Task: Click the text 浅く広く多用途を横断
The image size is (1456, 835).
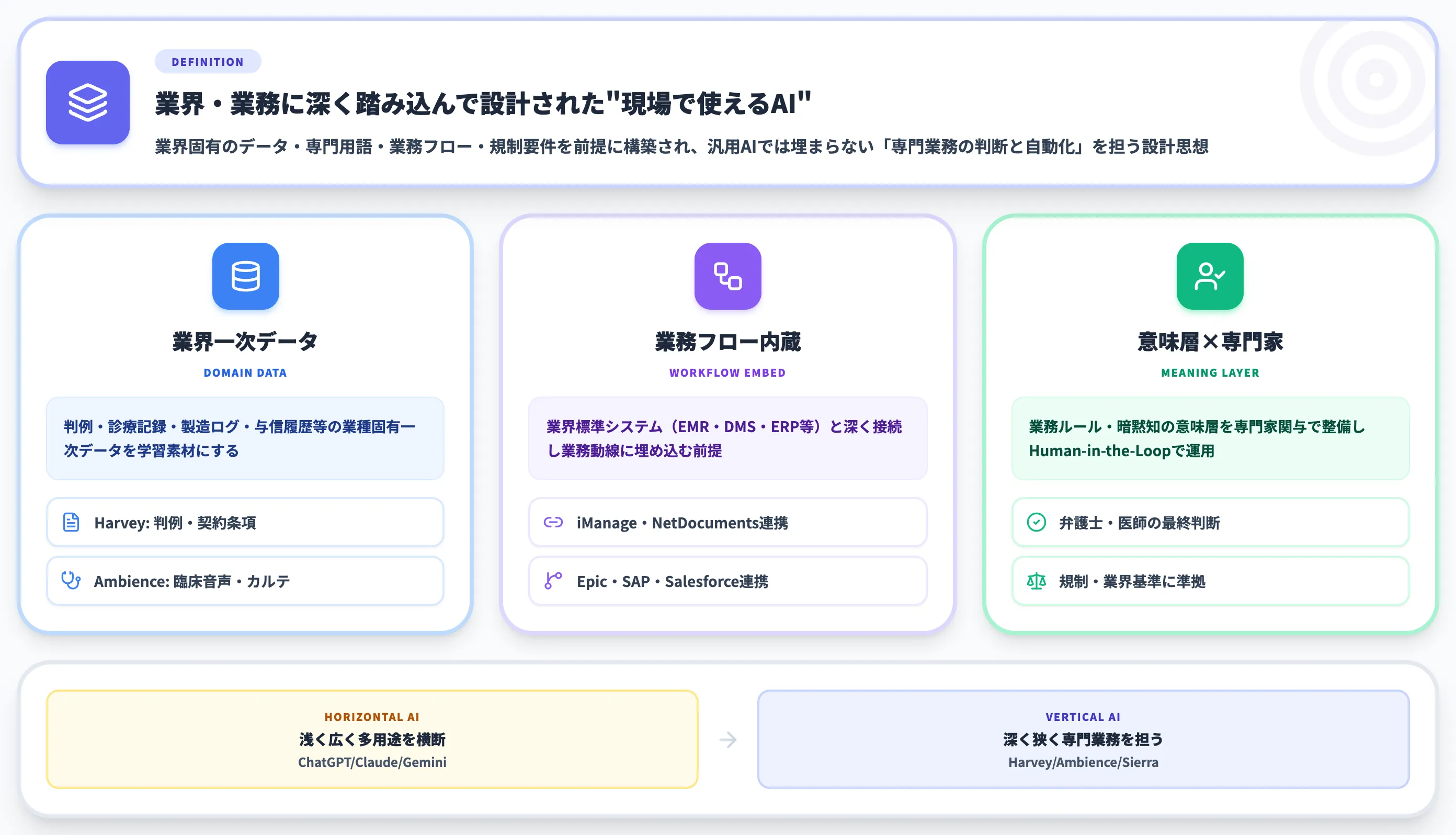Action: pyautogui.click(x=372, y=739)
